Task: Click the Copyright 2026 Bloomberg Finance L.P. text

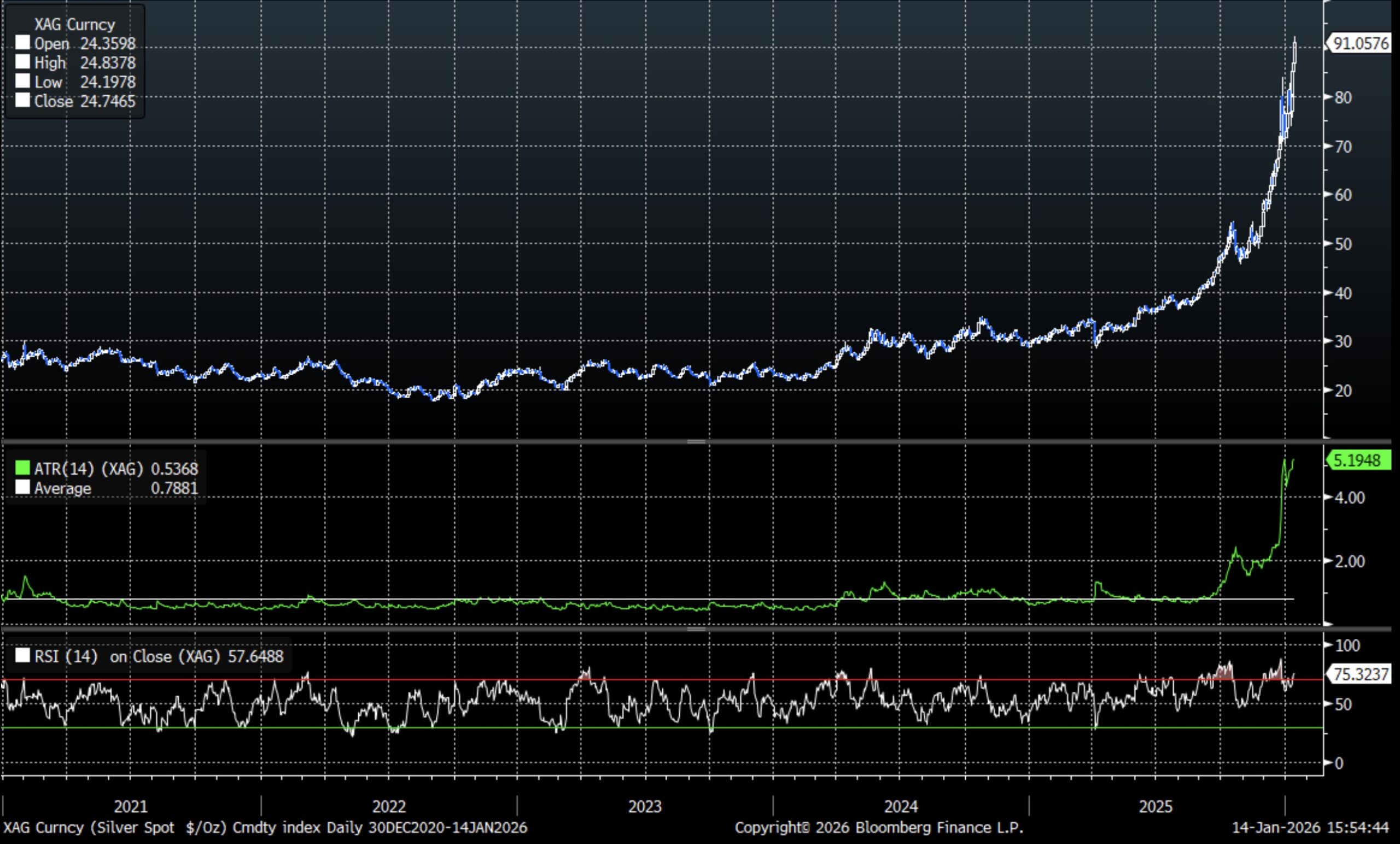Action: click(x=878, y=828)
